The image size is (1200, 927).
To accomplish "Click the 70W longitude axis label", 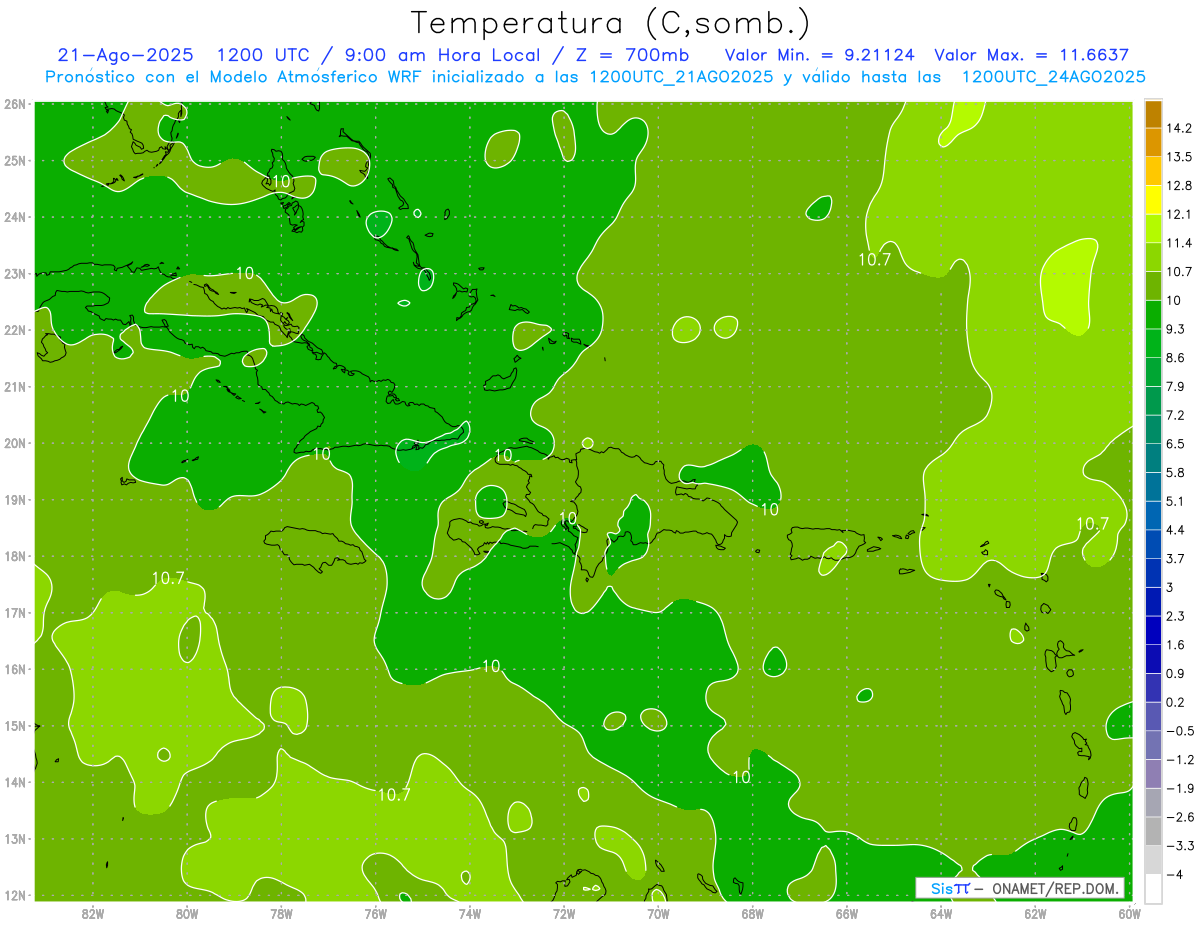I will [658, 913].
